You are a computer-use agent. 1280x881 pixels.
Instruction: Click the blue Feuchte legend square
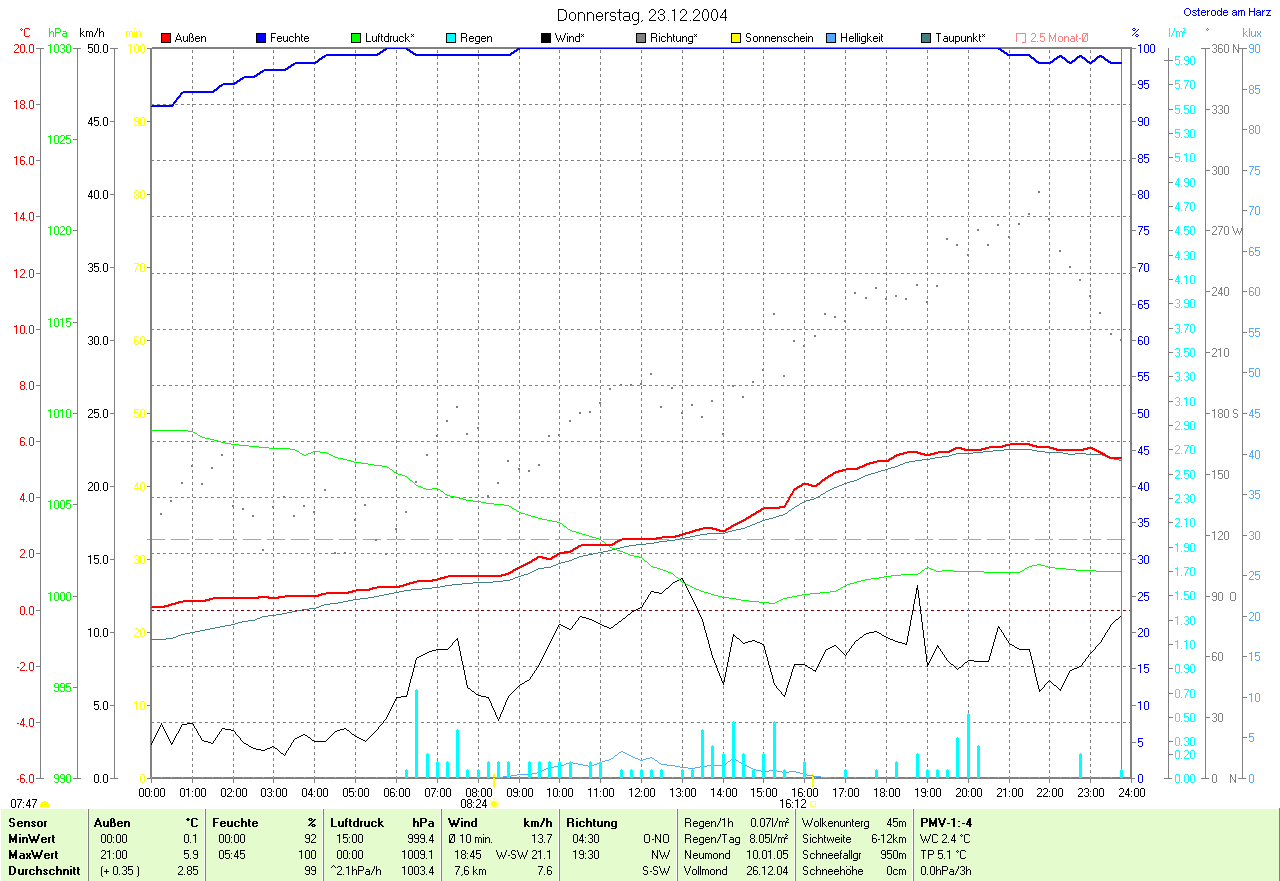[261, 38]
